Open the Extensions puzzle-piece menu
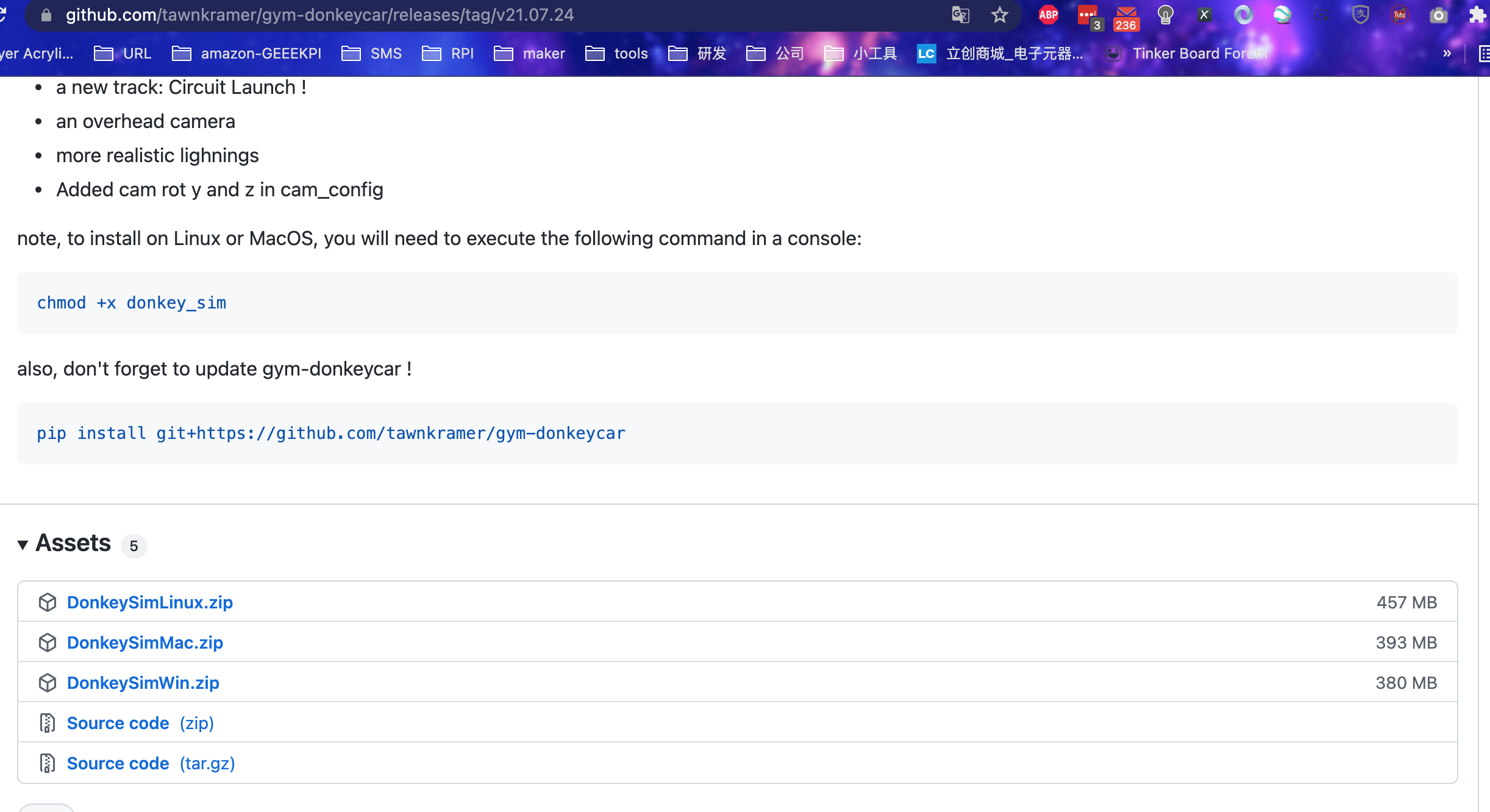1490x812 pixels. (1478, 15)
